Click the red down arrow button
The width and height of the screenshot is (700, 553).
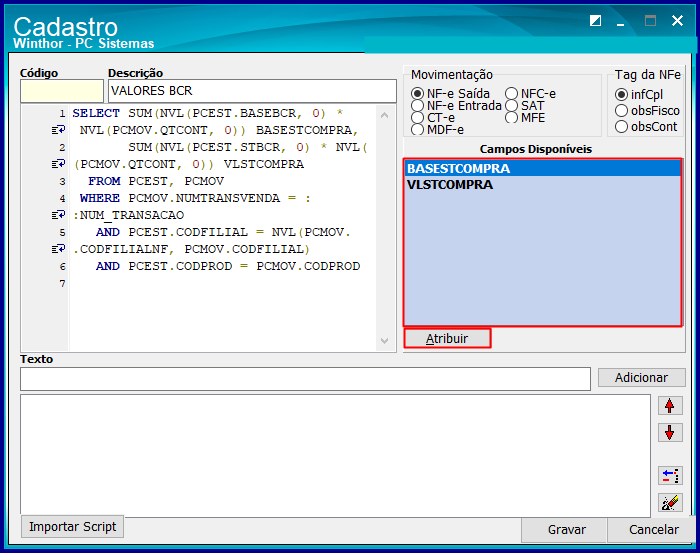(x=670, y=432)
